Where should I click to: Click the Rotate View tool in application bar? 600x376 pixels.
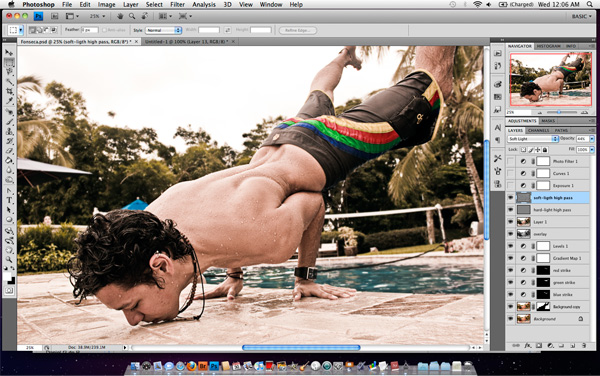pos(145,16)
